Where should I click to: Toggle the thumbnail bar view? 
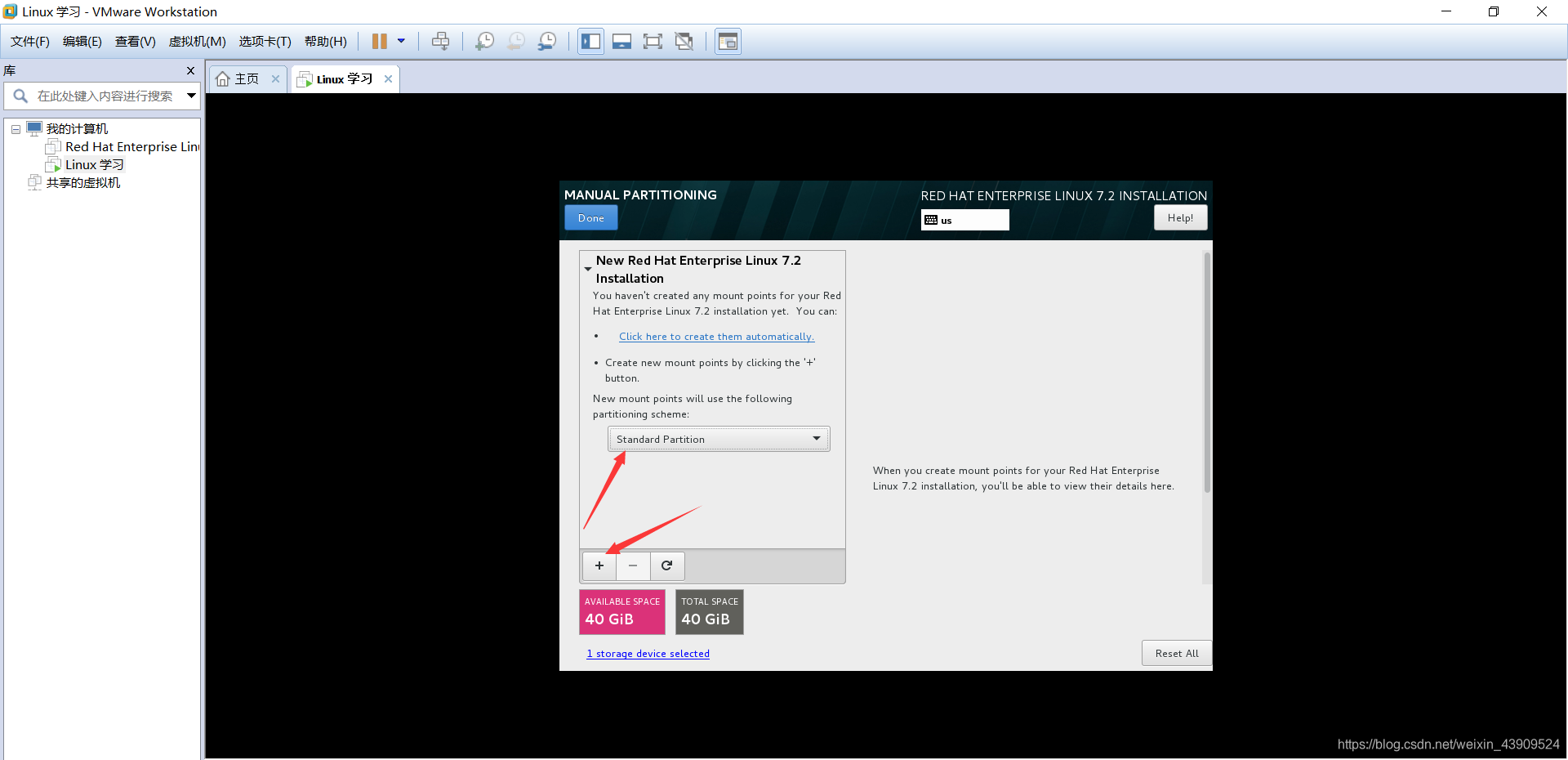click(621, 41)
